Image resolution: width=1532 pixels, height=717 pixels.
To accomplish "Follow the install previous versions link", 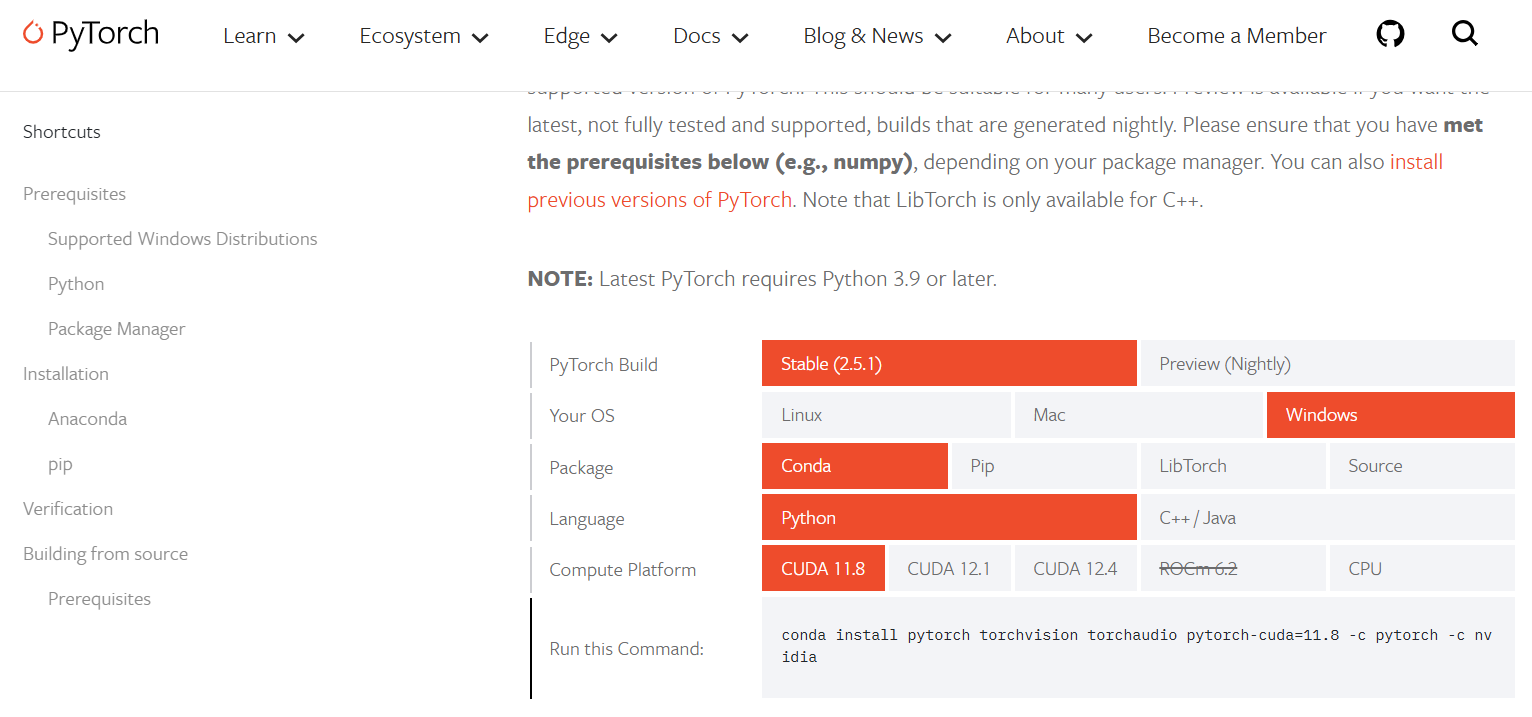I will click(660, 199).
